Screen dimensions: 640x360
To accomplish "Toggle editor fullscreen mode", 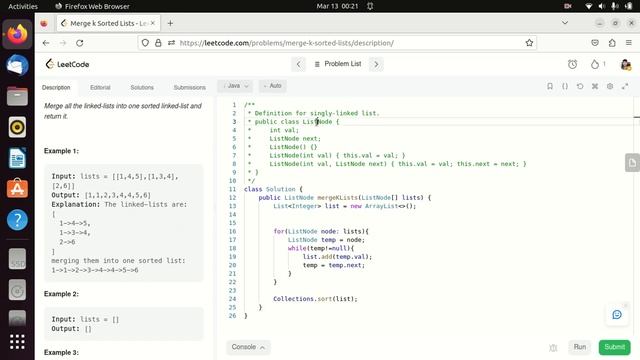I will [625, 86].
